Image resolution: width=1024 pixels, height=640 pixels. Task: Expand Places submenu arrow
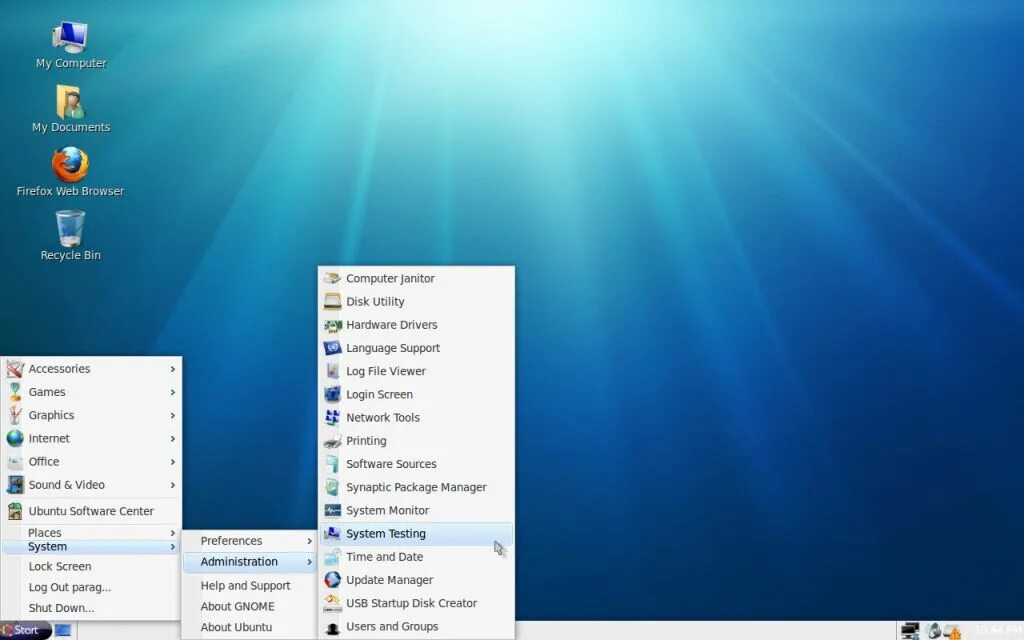coord(172,533)
